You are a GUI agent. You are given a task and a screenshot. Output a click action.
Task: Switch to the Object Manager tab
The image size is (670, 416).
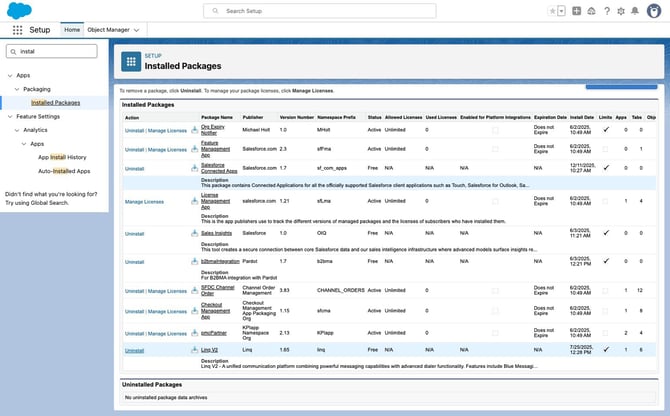point(109,30)
